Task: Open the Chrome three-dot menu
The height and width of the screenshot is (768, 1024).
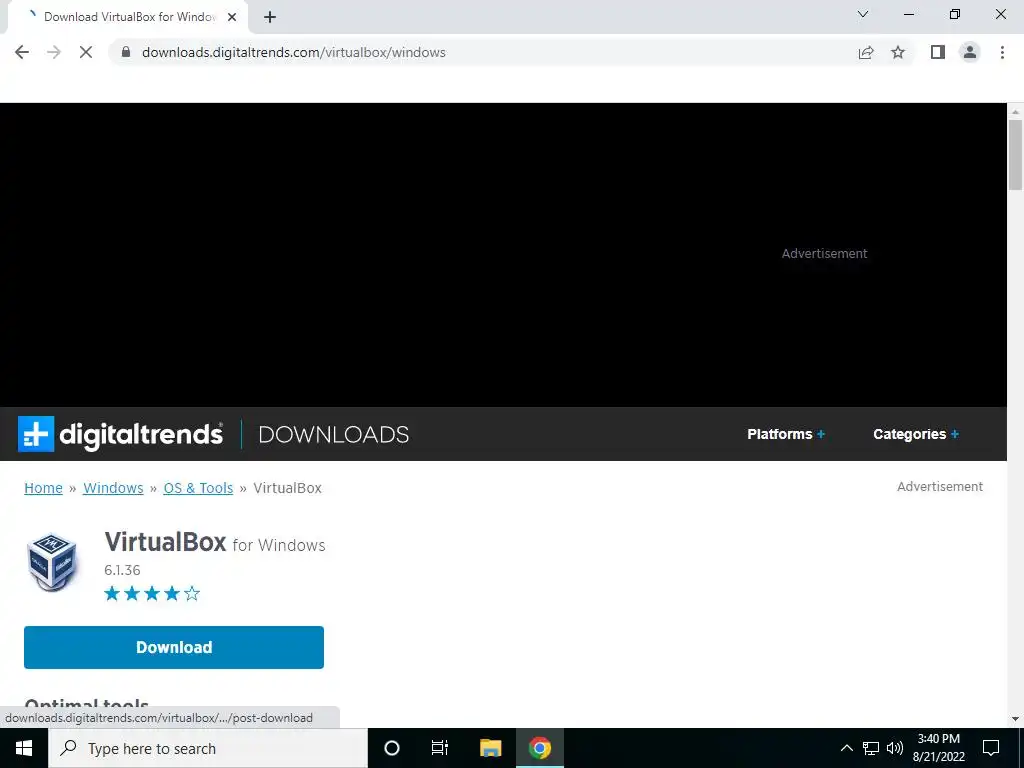Action: click(1002, 52)
